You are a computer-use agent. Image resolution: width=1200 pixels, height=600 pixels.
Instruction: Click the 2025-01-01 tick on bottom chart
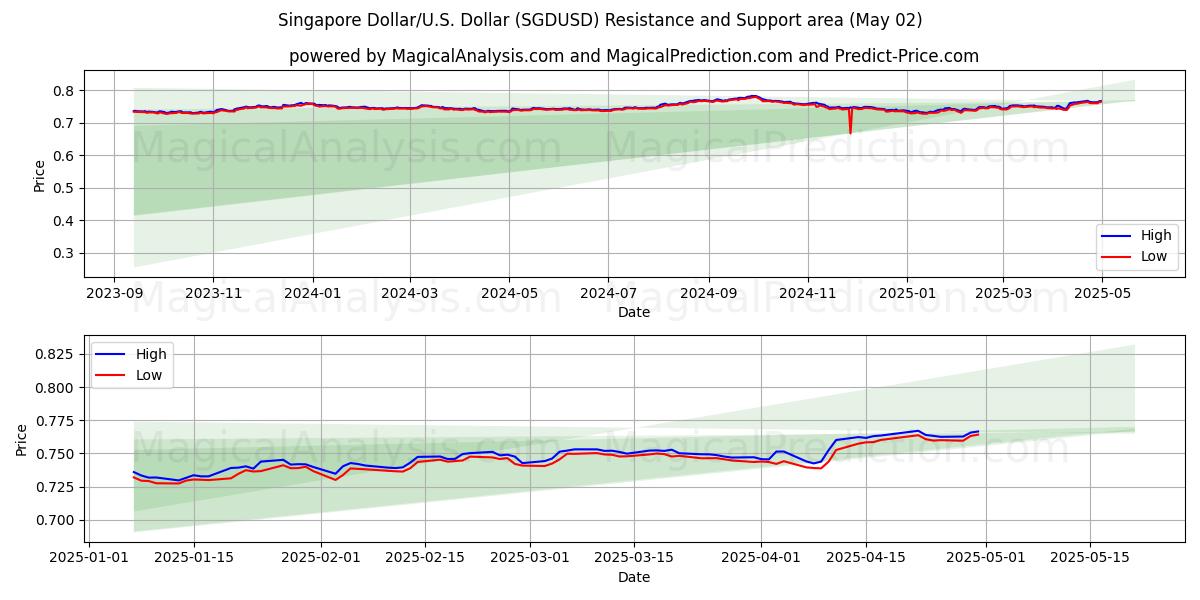pyautogui.click(x=90, y=559)
